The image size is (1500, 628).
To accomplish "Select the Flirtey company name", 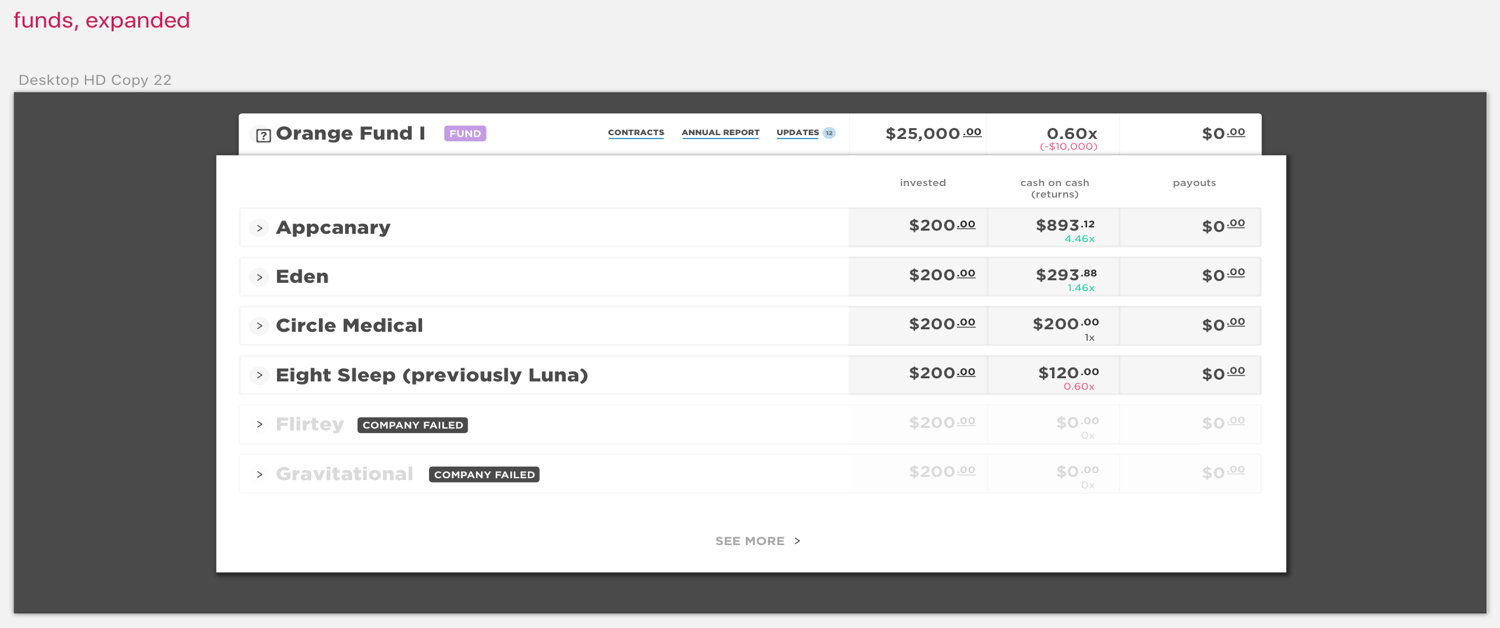I will point(310,424).
